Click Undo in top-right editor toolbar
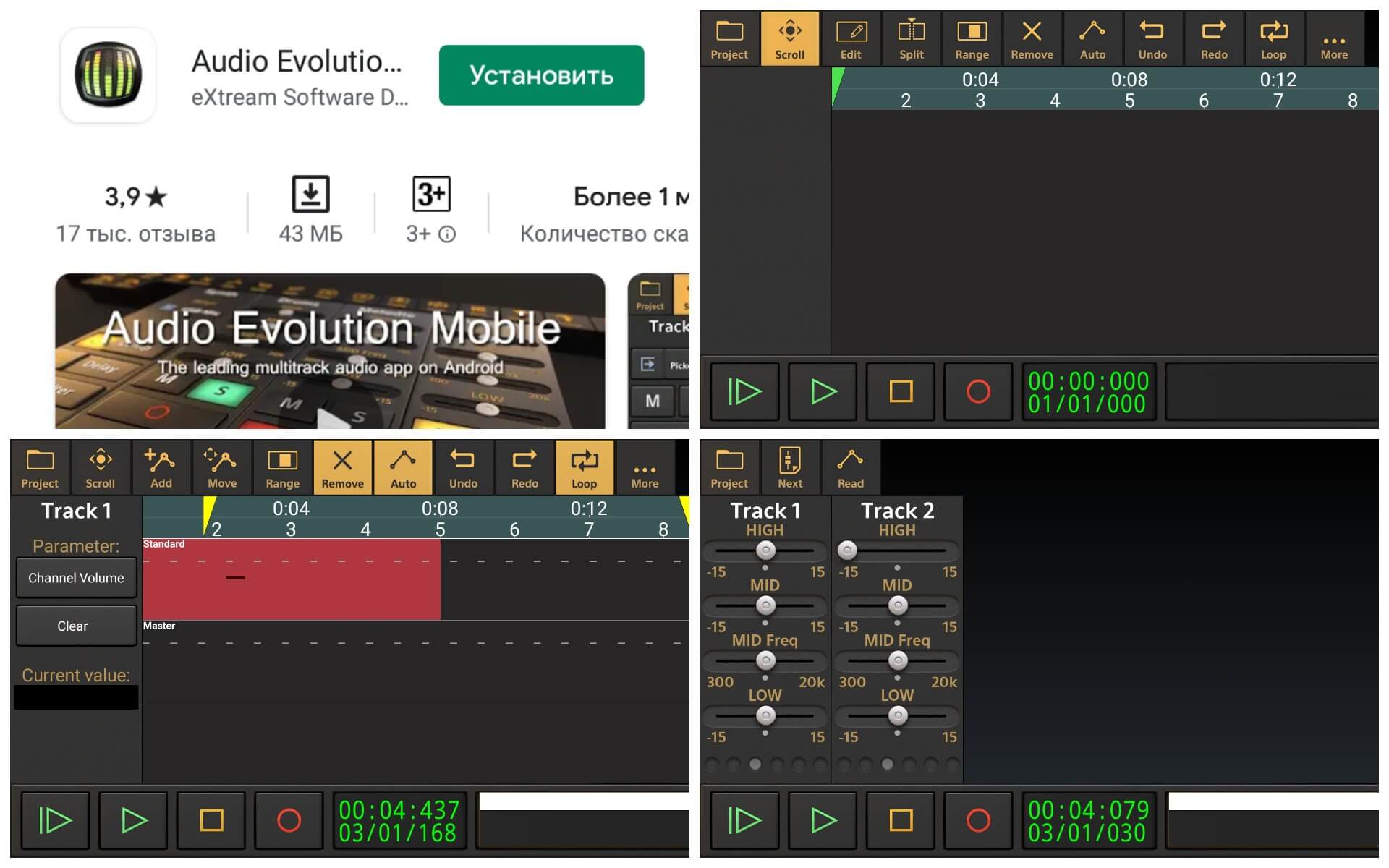The height and width of the screenshot is (868, 1389). (x=1153, y=39)
